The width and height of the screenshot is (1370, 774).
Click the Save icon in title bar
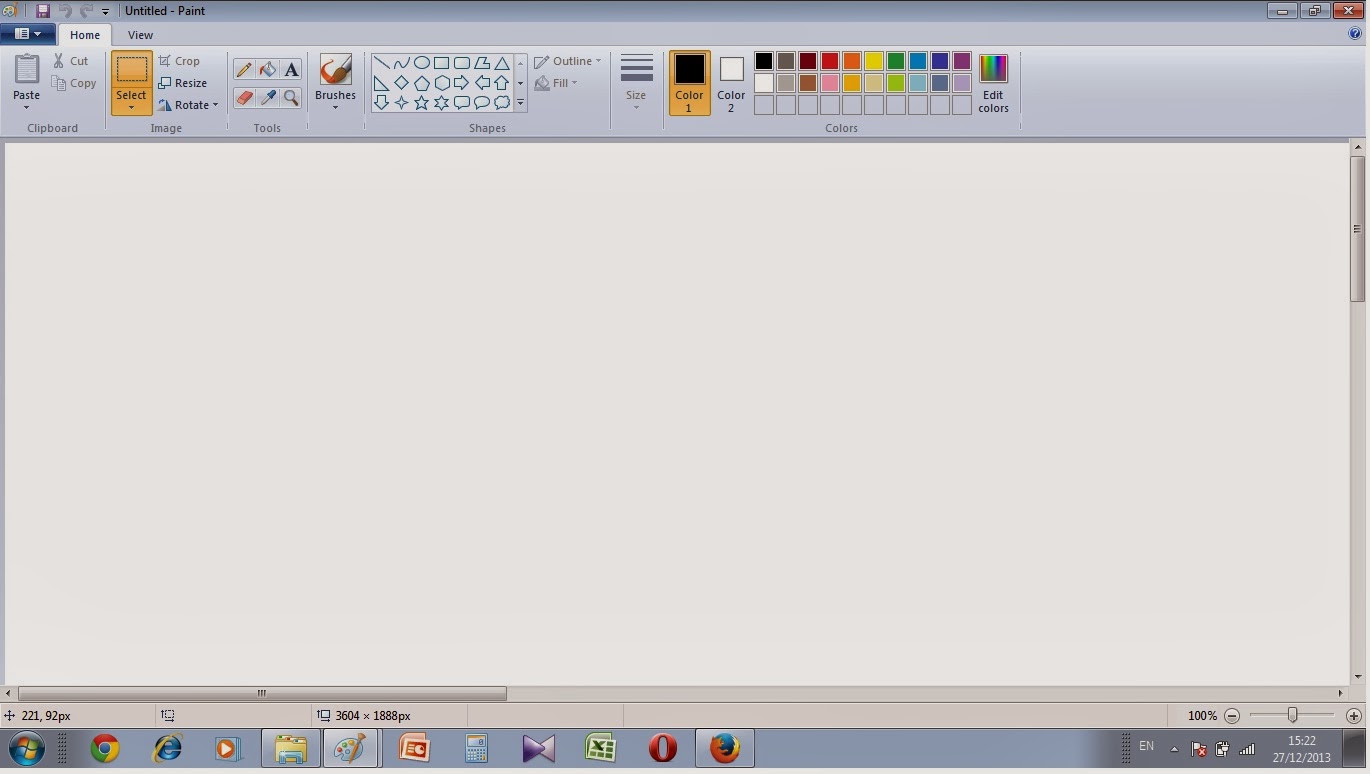click(43, 11)
